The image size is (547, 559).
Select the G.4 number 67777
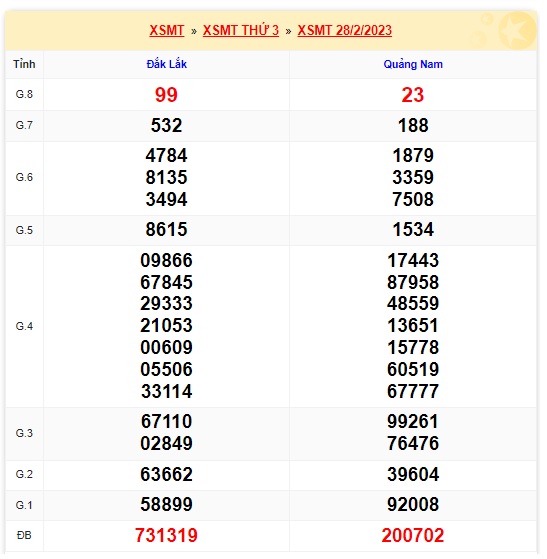pos(413,391)
